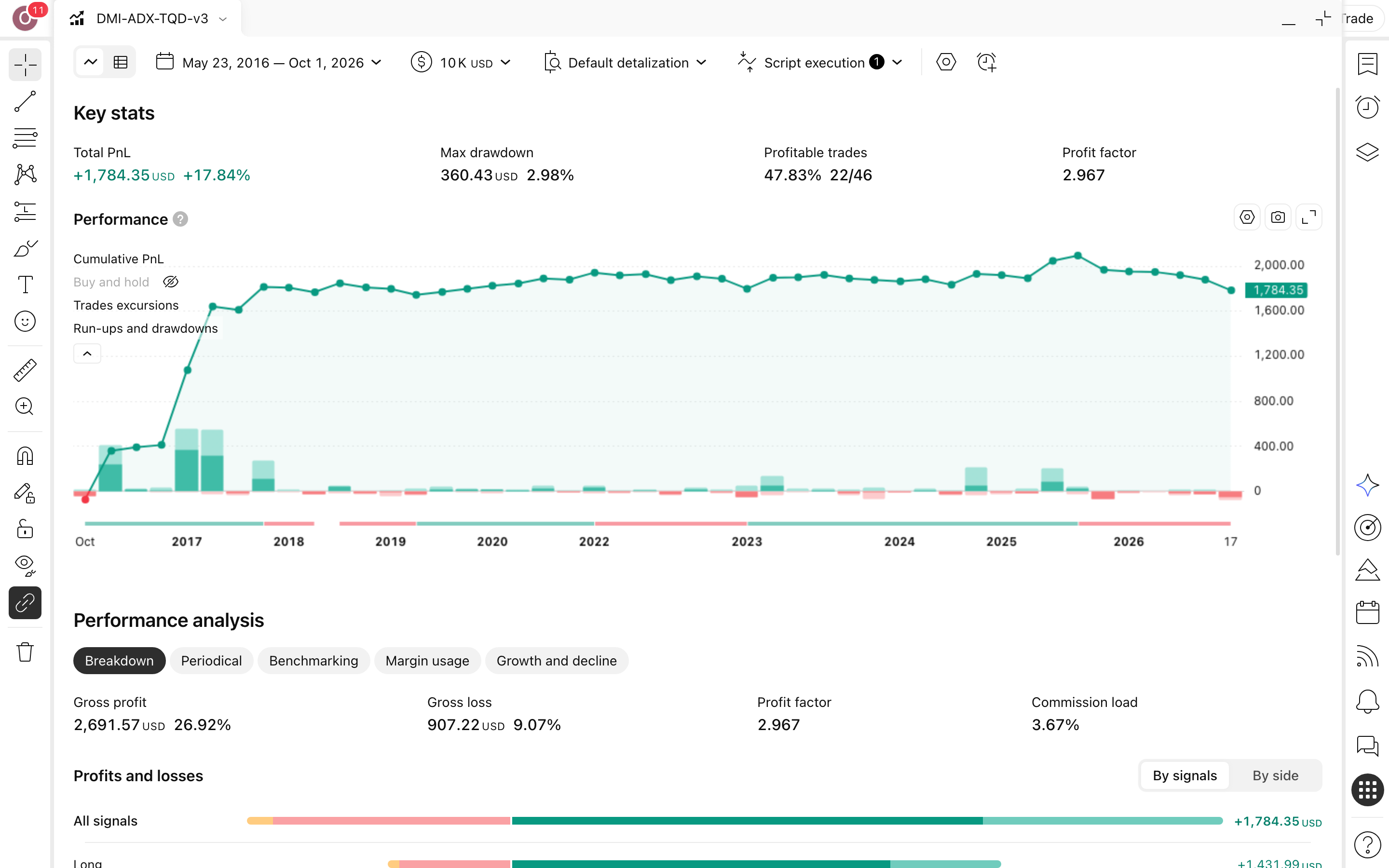Select the trend line drawing tool

tap(25, 102)
